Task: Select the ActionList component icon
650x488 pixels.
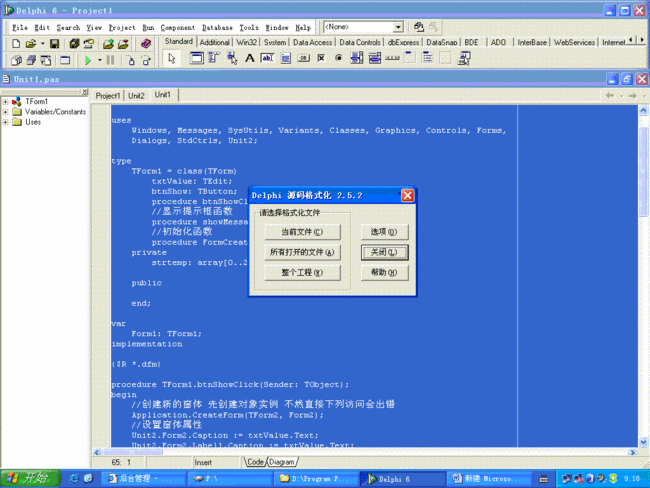Action: click(464, 58)
